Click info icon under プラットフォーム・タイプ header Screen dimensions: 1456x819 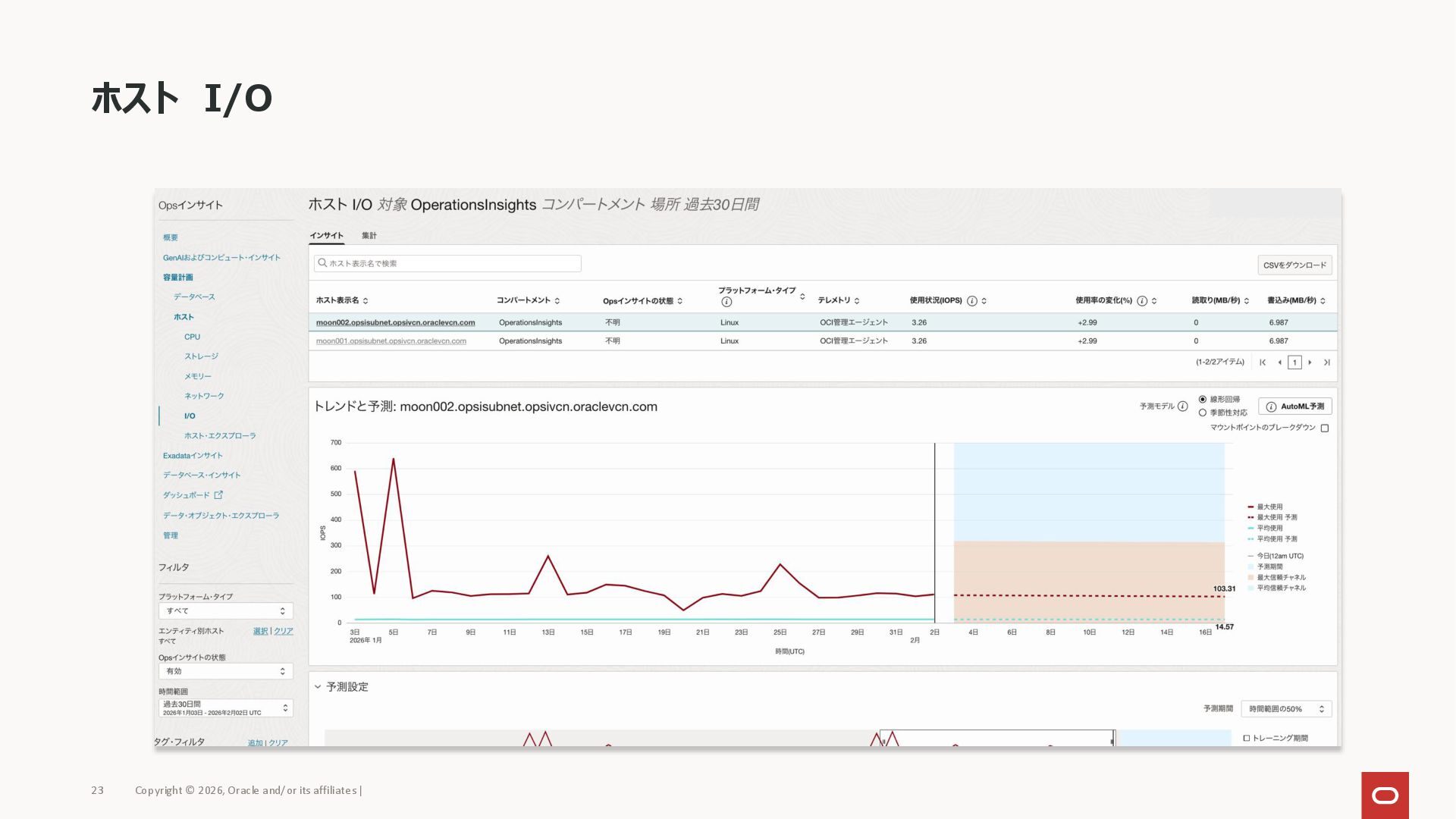(726, 302)
